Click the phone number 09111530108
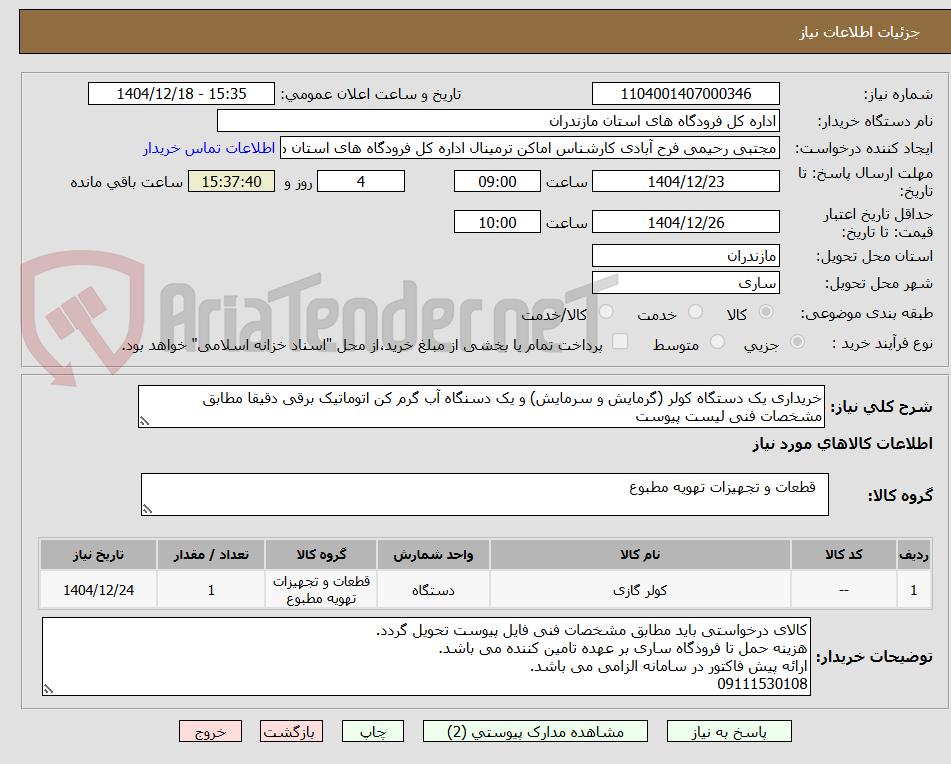This screenshot has width=951, height=764. pos(762,685)
